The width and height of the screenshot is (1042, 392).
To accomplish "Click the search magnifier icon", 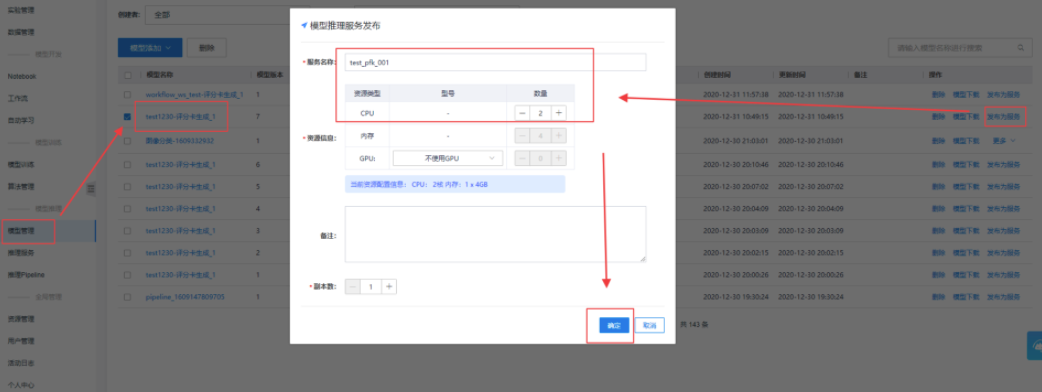I will 1021,48.
